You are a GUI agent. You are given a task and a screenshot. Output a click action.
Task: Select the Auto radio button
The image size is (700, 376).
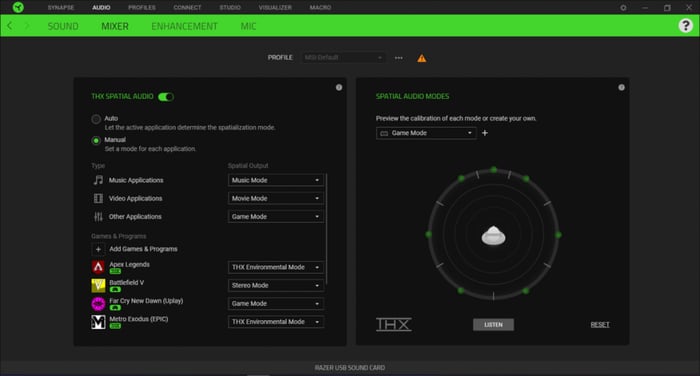(96, 119)
